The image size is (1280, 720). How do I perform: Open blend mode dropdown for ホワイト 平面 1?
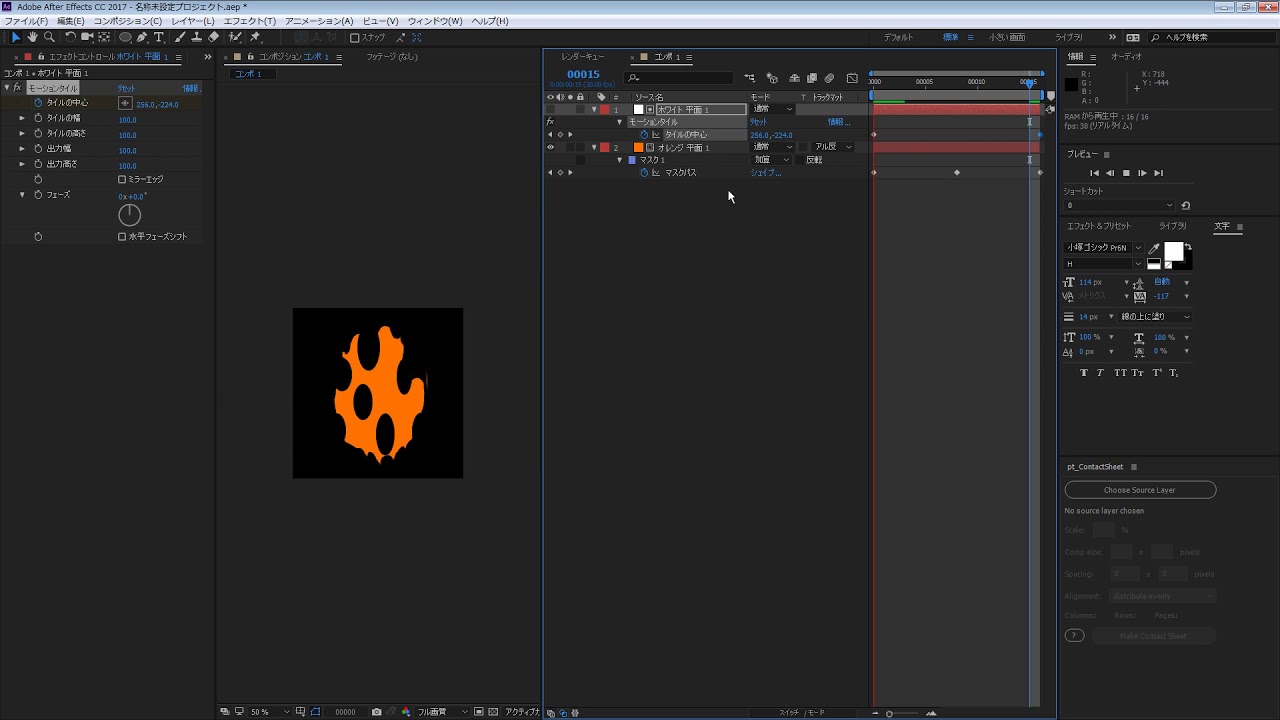coord(773,109)
